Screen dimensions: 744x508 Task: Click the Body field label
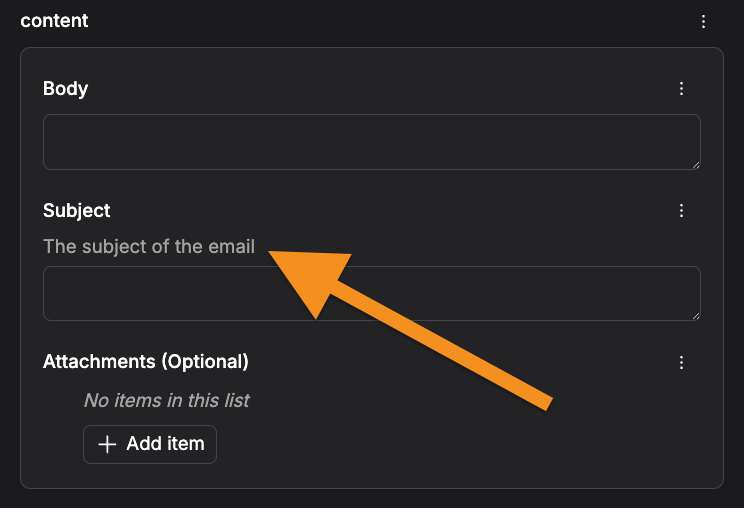click(65, 89)
